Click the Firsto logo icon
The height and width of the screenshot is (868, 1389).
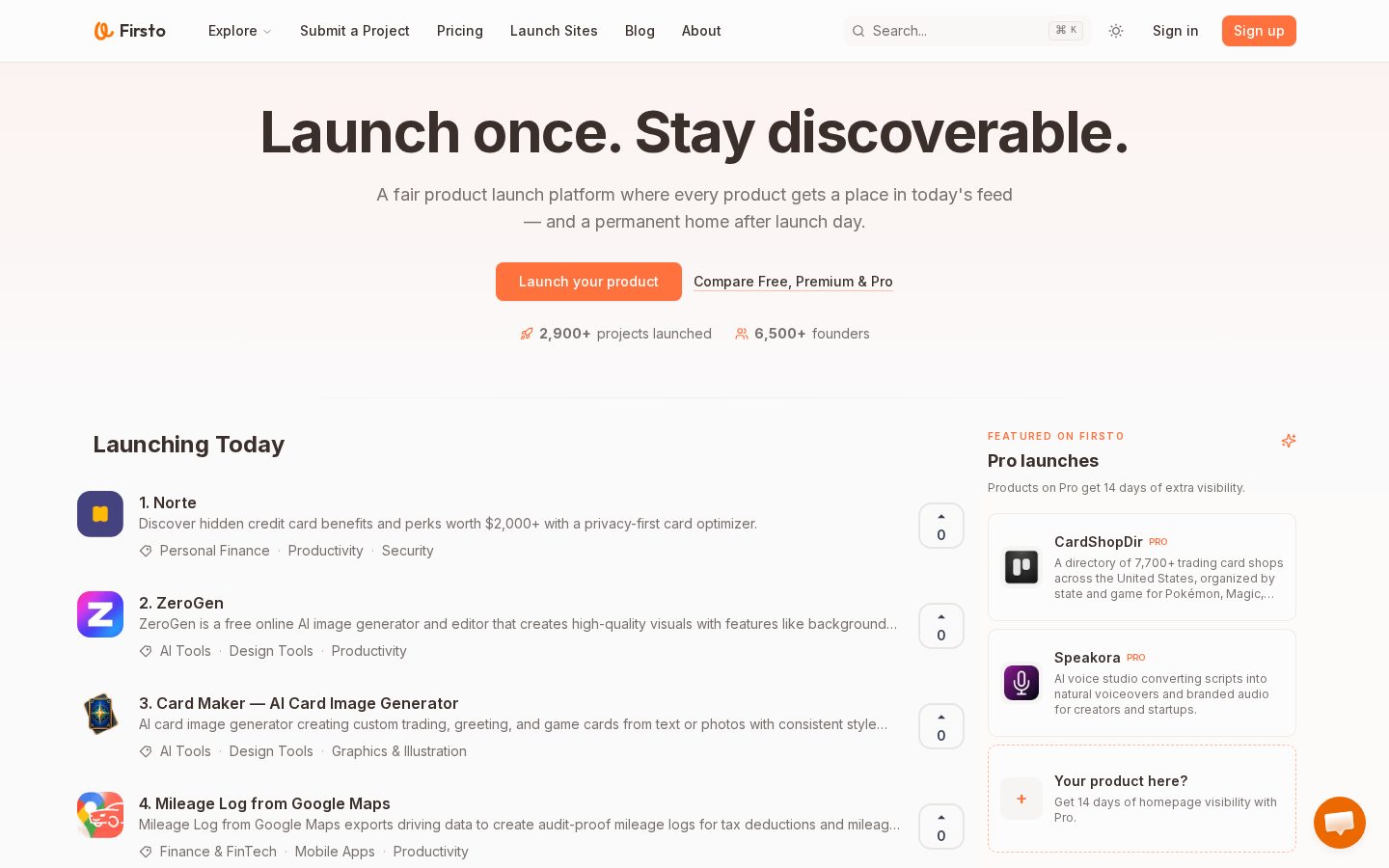tap(103, 31)
